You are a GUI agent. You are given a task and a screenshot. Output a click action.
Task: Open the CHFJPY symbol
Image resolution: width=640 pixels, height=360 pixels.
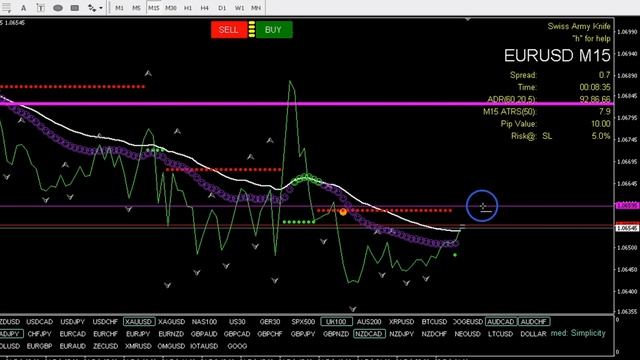click(40, 334)
